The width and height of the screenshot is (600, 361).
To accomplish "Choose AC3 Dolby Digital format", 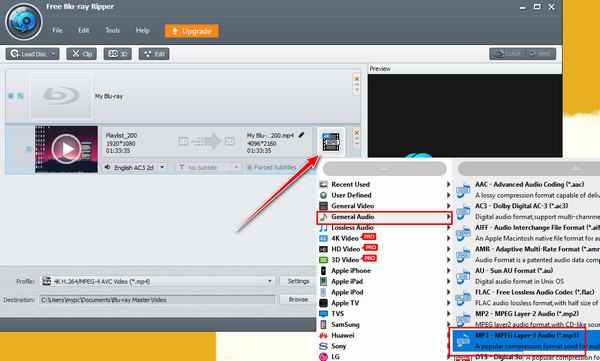I will (x=527, y=211).
